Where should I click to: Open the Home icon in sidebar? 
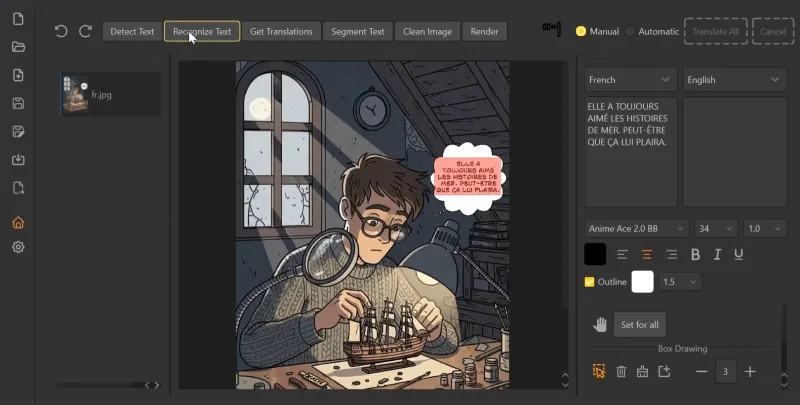18,223
